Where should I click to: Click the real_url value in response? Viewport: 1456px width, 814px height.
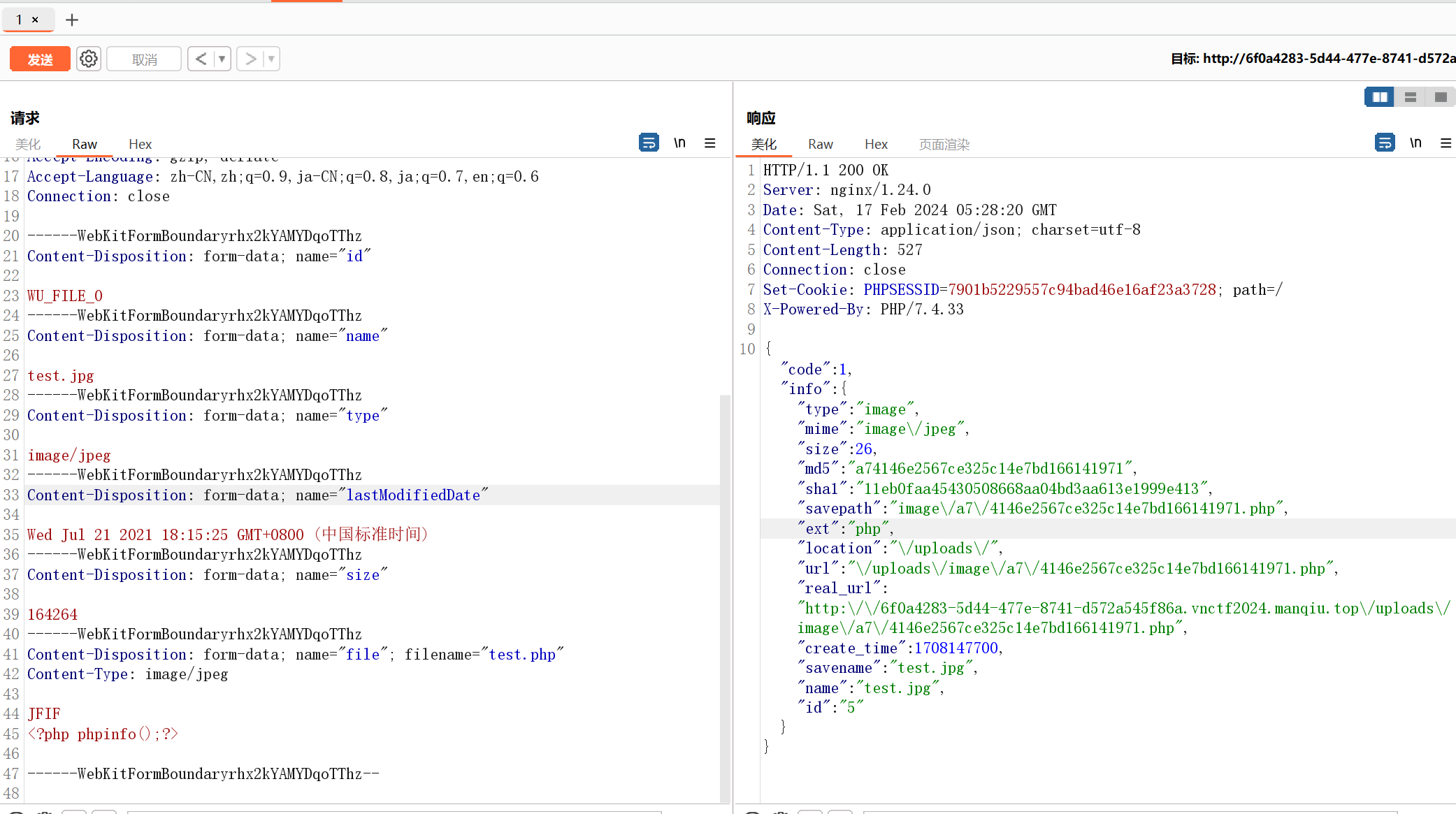[x=1124, y=618]
